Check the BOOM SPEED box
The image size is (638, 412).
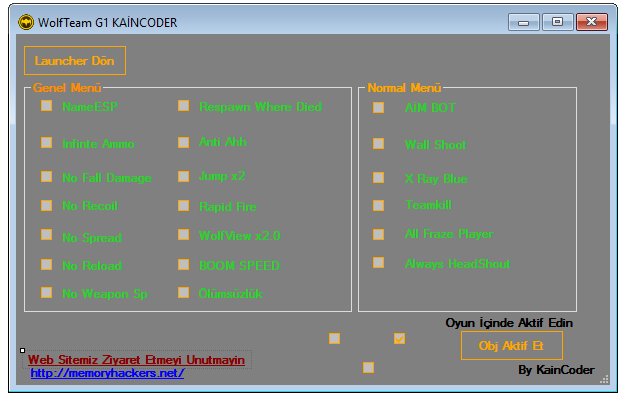pos(184,265)
